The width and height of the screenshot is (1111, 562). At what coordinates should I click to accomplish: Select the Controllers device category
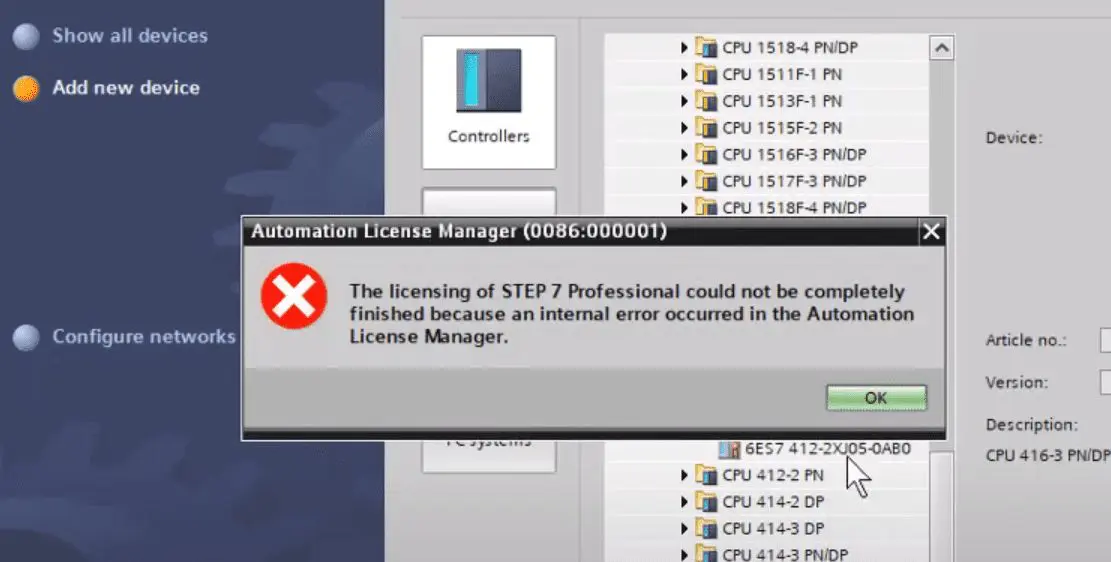point(488,102)
